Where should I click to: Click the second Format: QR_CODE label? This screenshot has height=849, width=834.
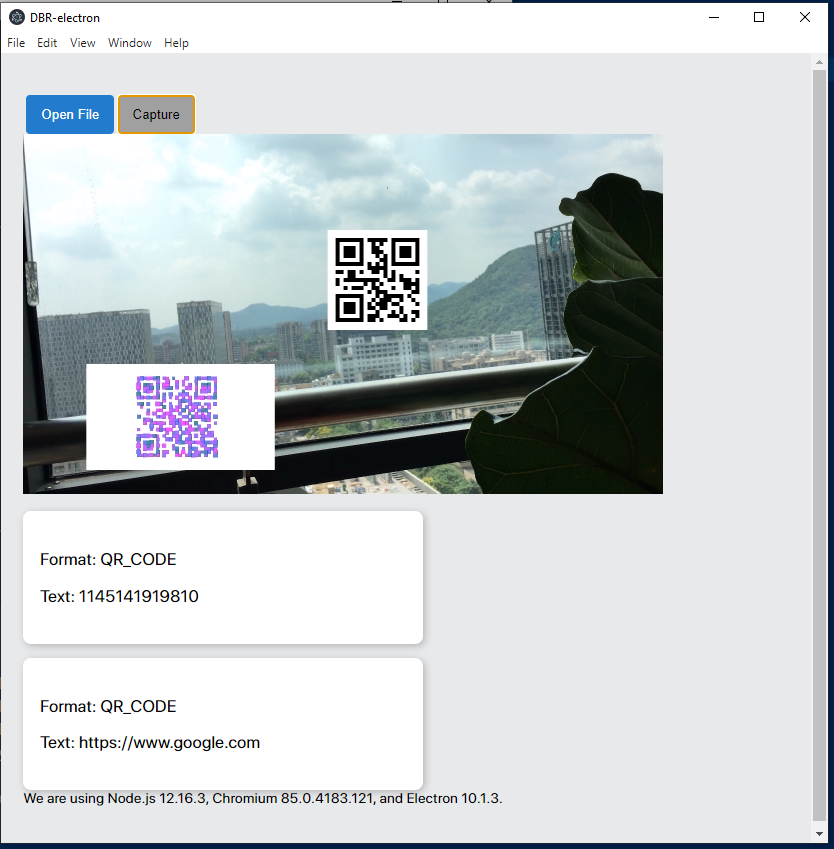tap(108, 707)
